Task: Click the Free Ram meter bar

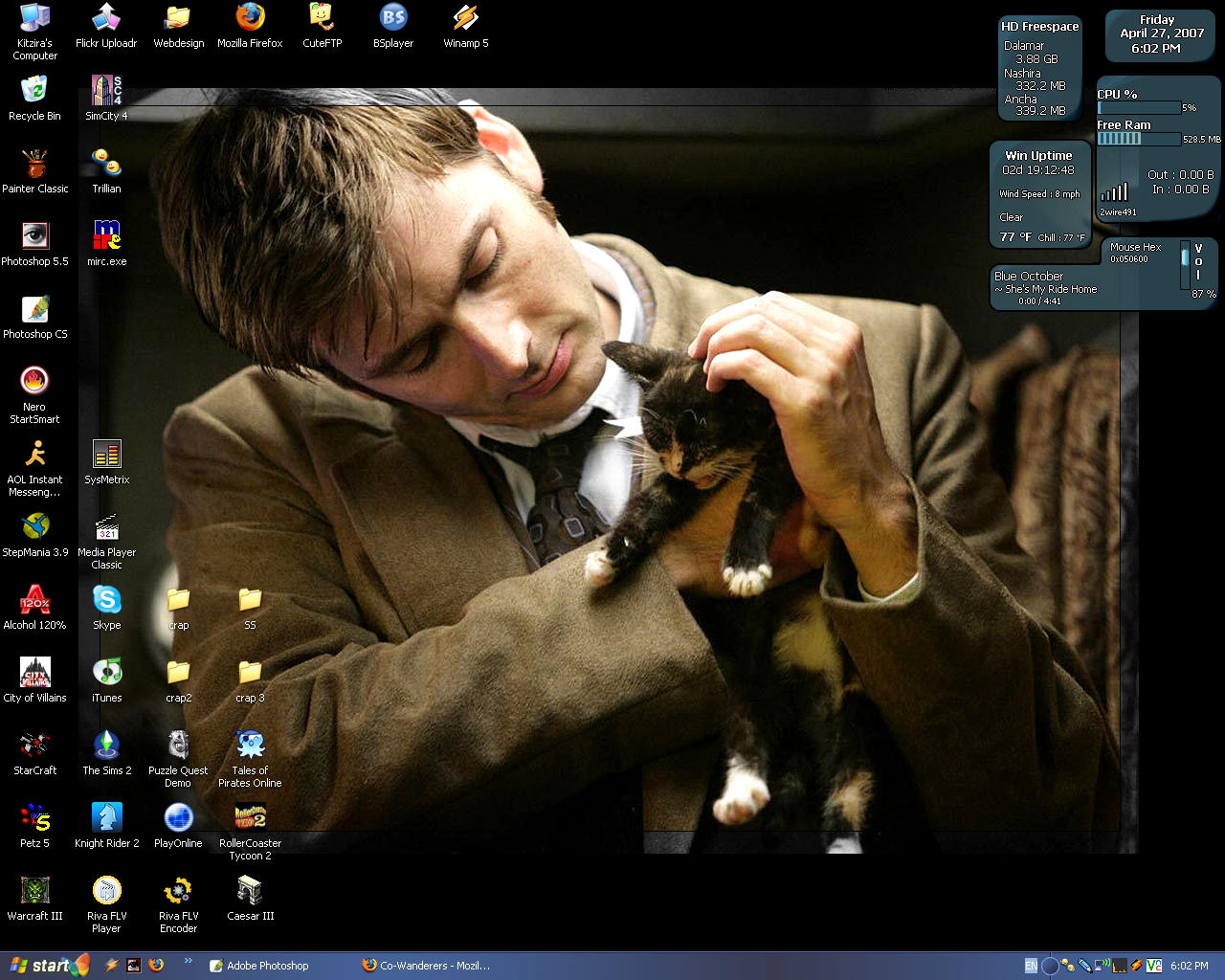Action: point(1138,139)
